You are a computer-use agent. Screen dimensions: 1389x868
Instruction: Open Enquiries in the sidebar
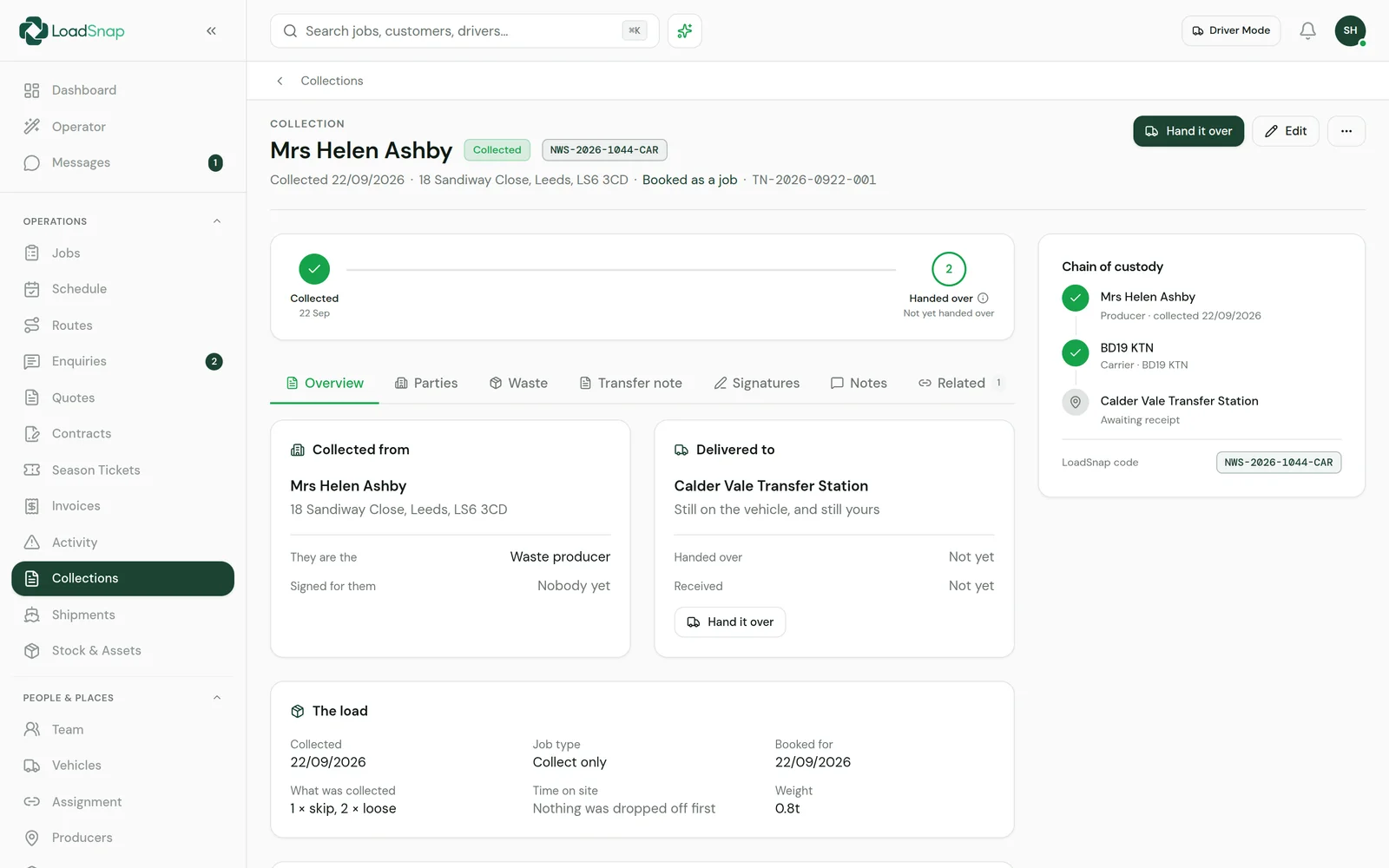tap(123, 362)
